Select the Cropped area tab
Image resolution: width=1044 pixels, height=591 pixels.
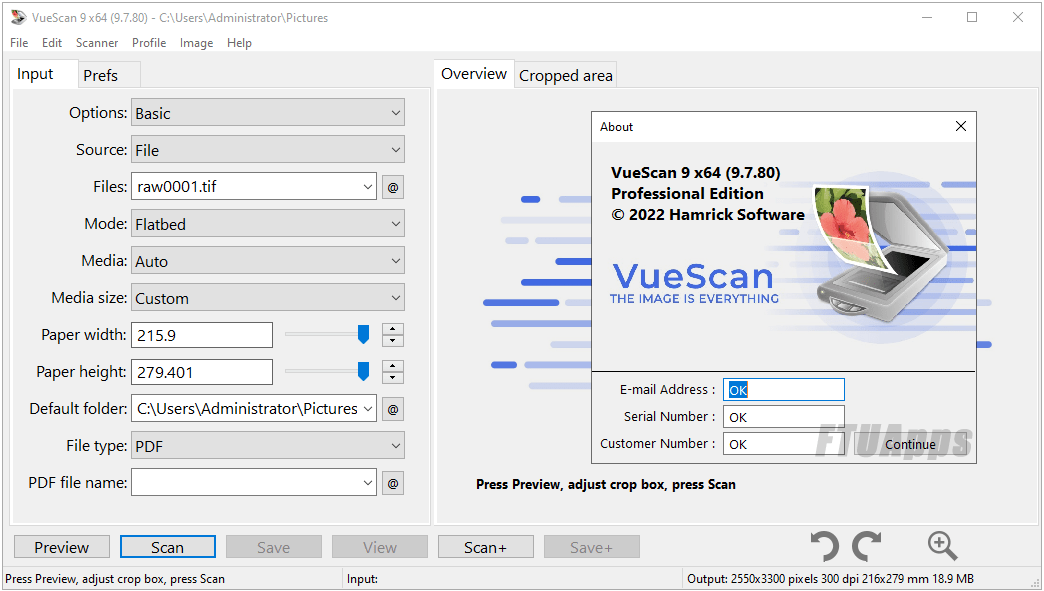click(565, 76)
